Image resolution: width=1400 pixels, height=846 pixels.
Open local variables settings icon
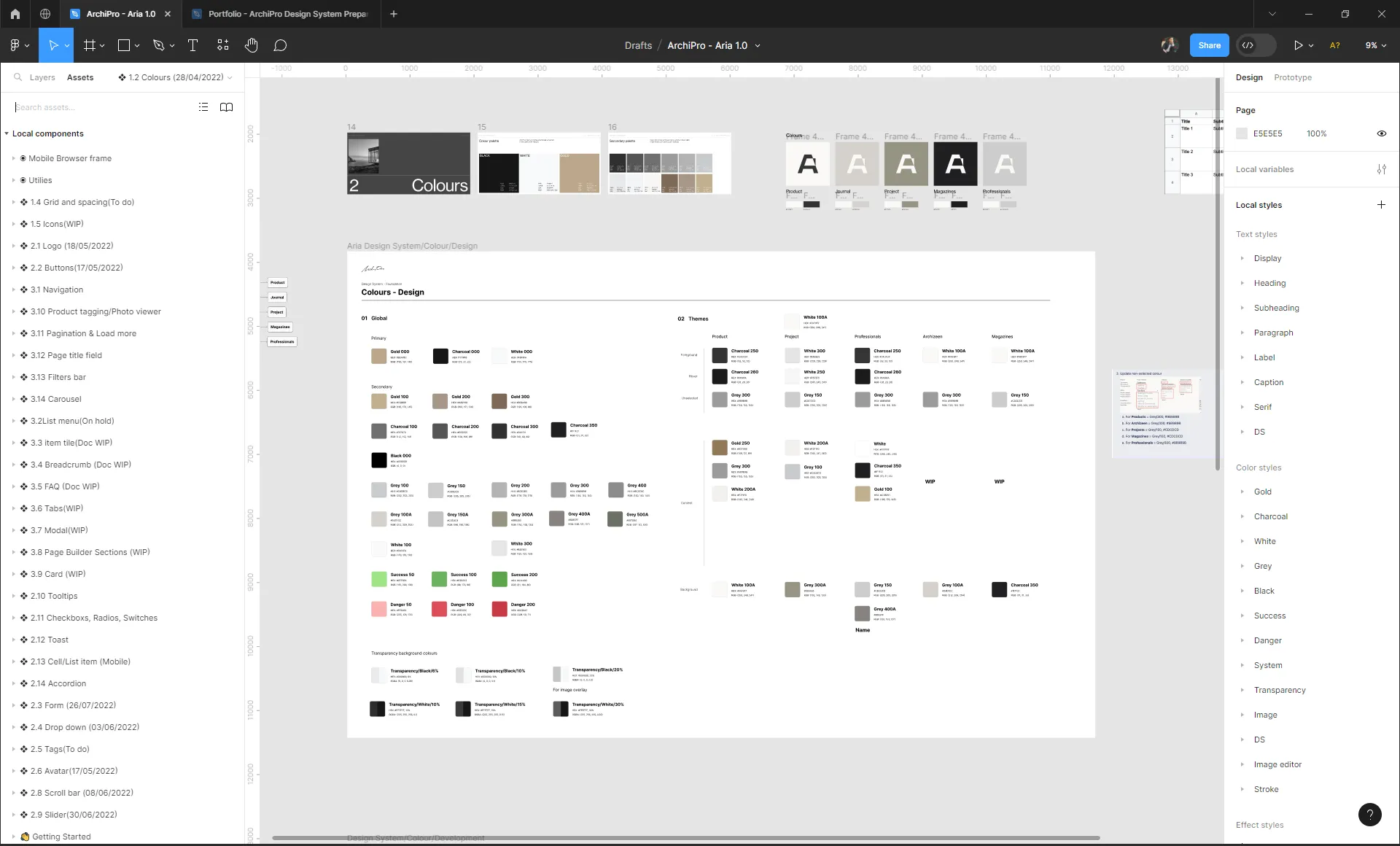(1381, 169)
